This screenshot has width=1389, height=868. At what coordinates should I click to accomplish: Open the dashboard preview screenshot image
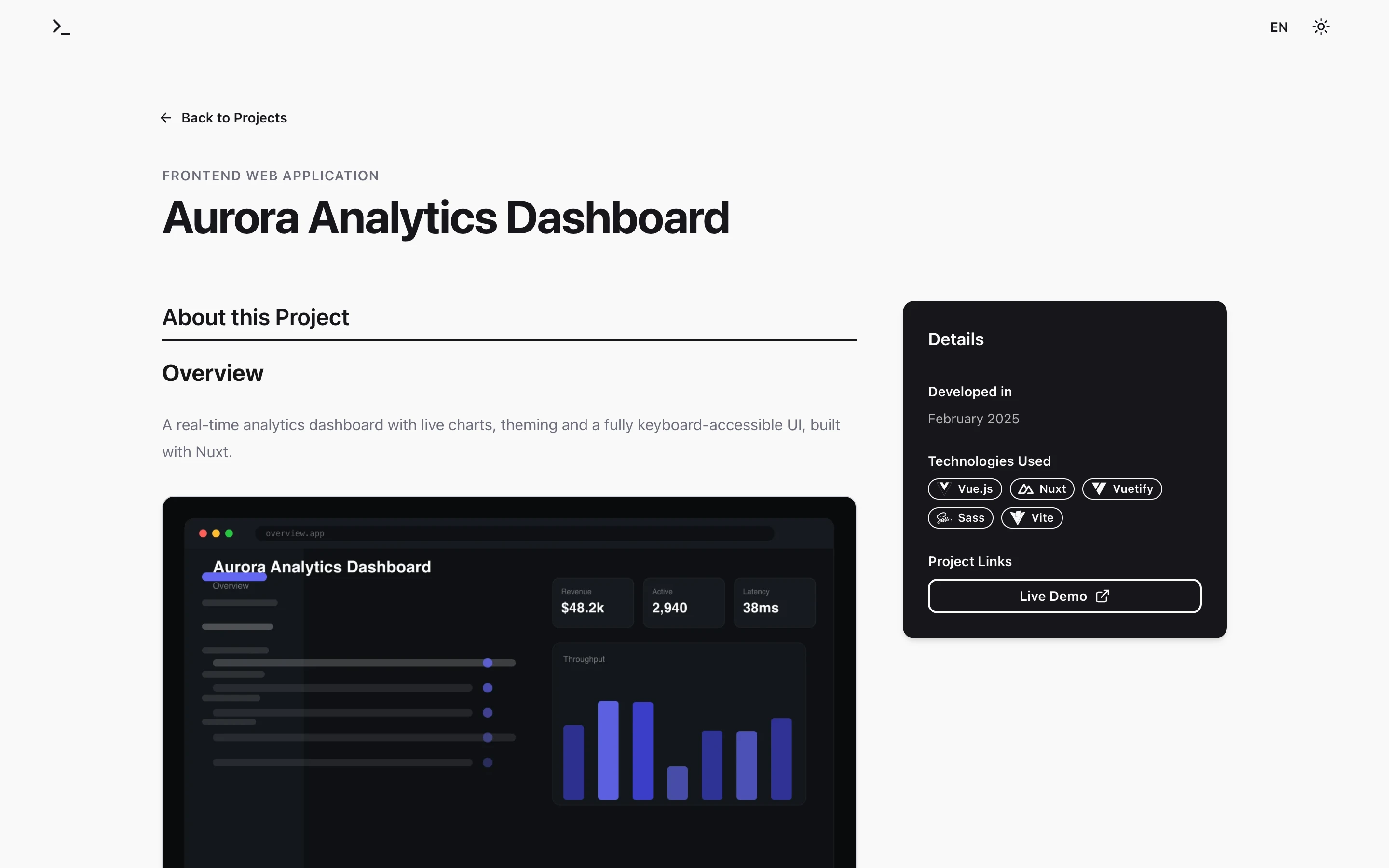pyautogui.click(x=509, y=682)
